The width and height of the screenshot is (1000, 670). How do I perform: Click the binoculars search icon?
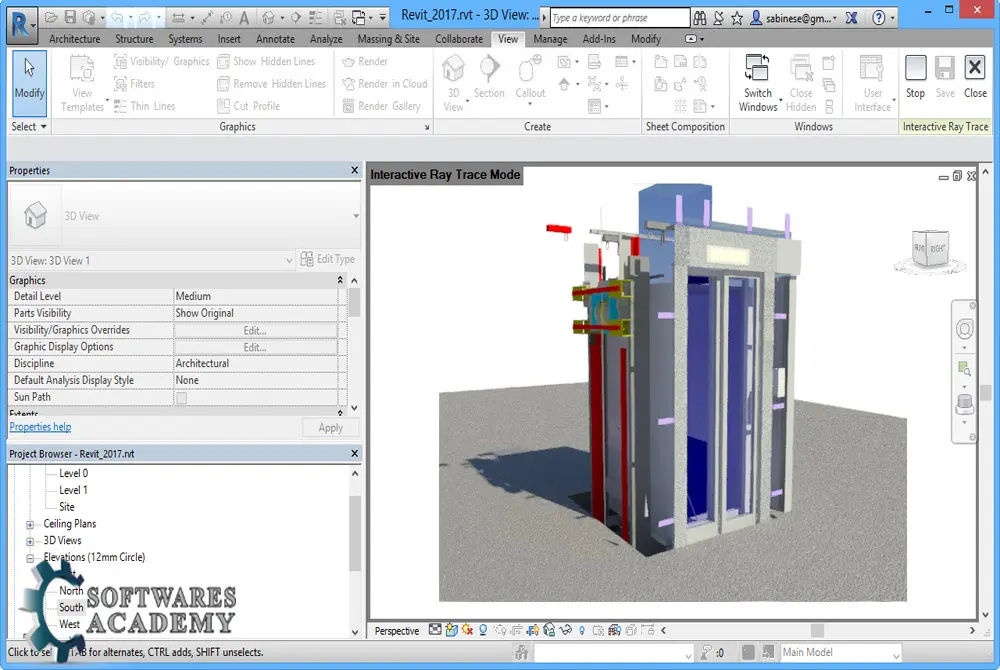pos(700,18)
